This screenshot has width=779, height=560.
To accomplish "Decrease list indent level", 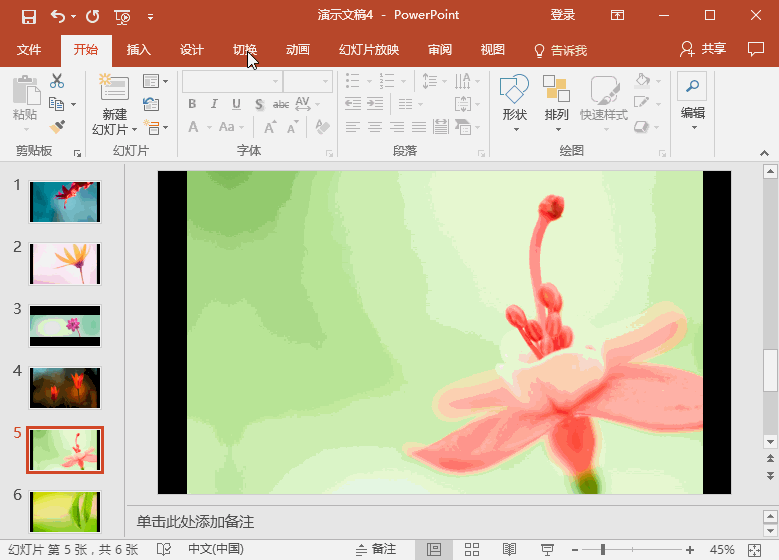I will (x=353, y=104).
